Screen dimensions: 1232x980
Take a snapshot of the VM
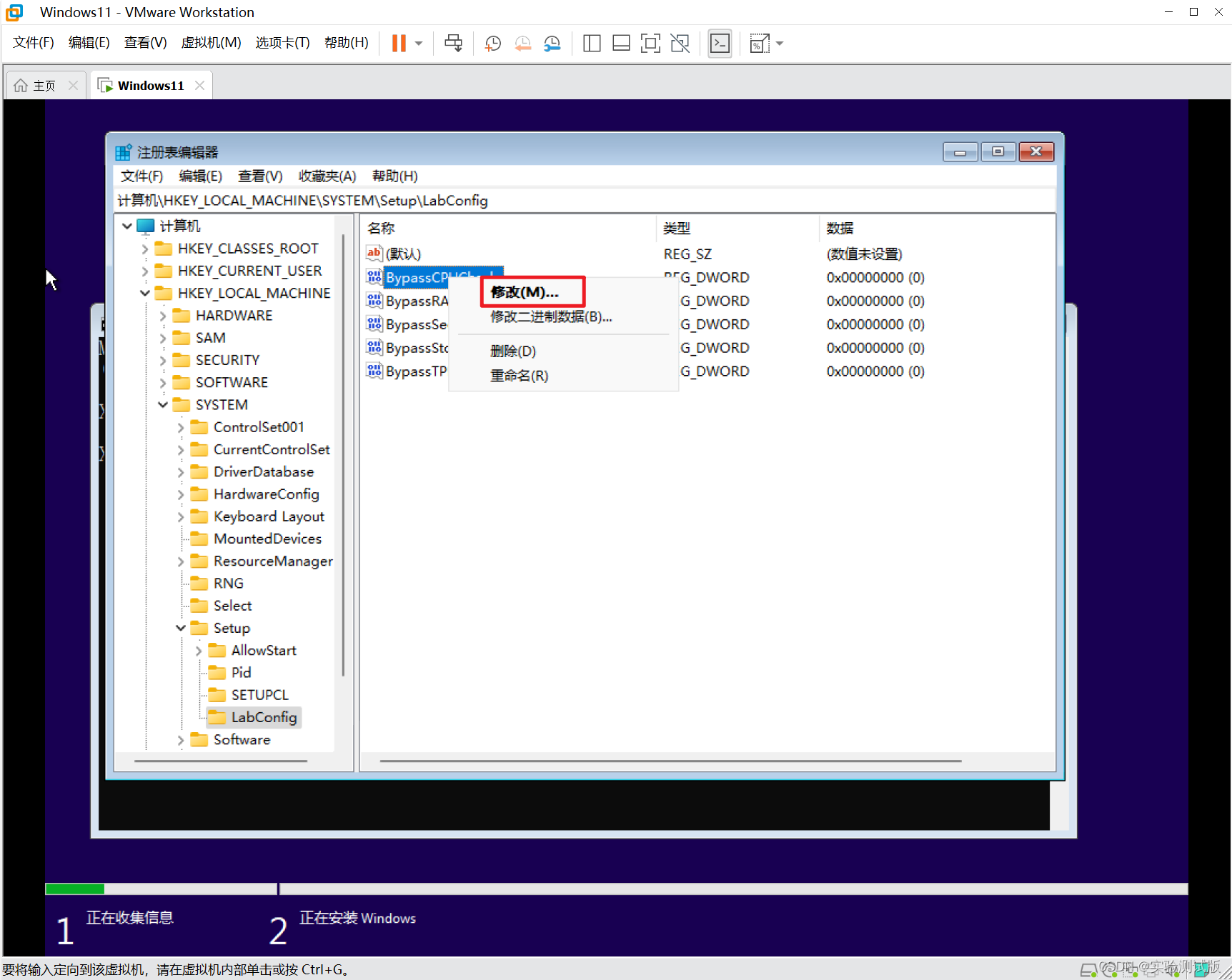[492, 43]
